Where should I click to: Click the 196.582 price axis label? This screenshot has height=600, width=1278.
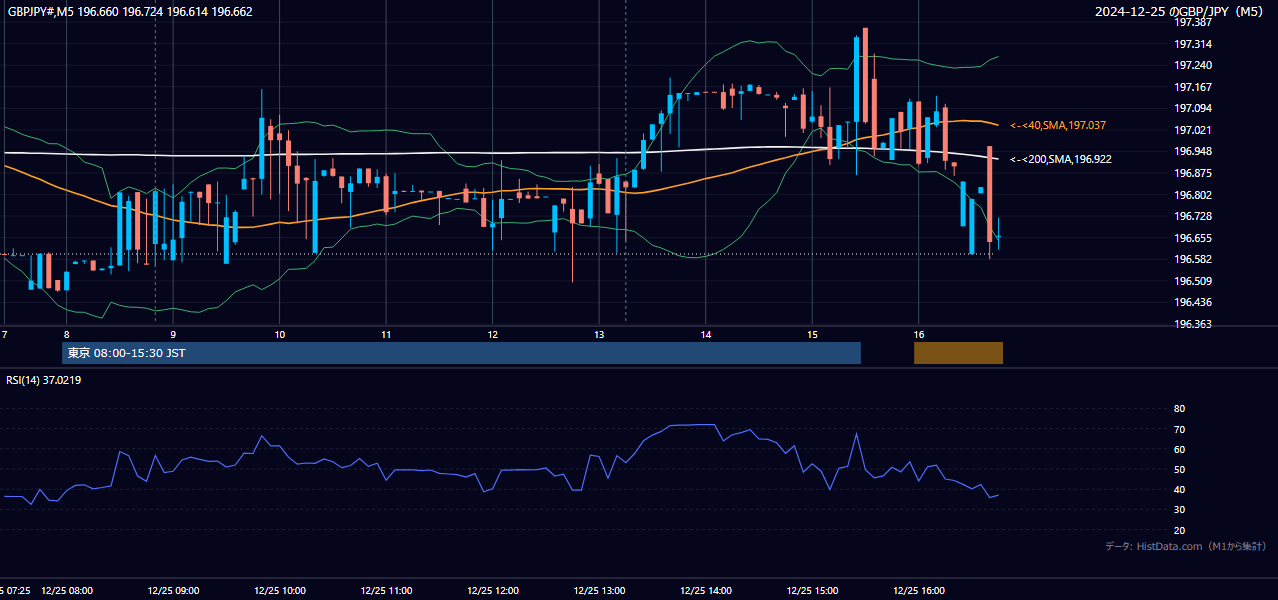pyautogui.click(x=1193, y=259)
